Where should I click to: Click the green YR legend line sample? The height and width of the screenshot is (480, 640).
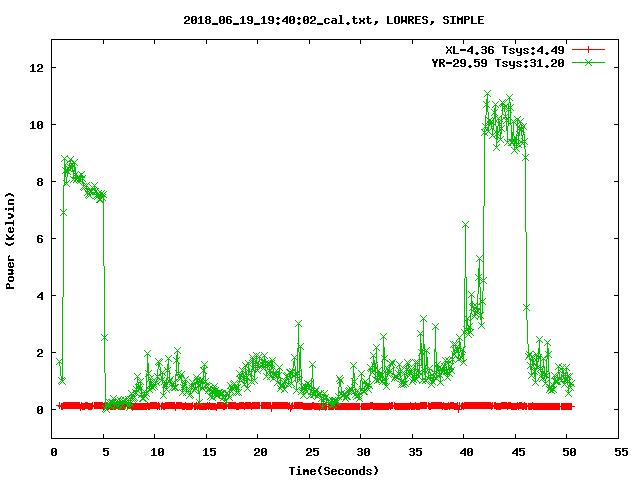[588, 62]
